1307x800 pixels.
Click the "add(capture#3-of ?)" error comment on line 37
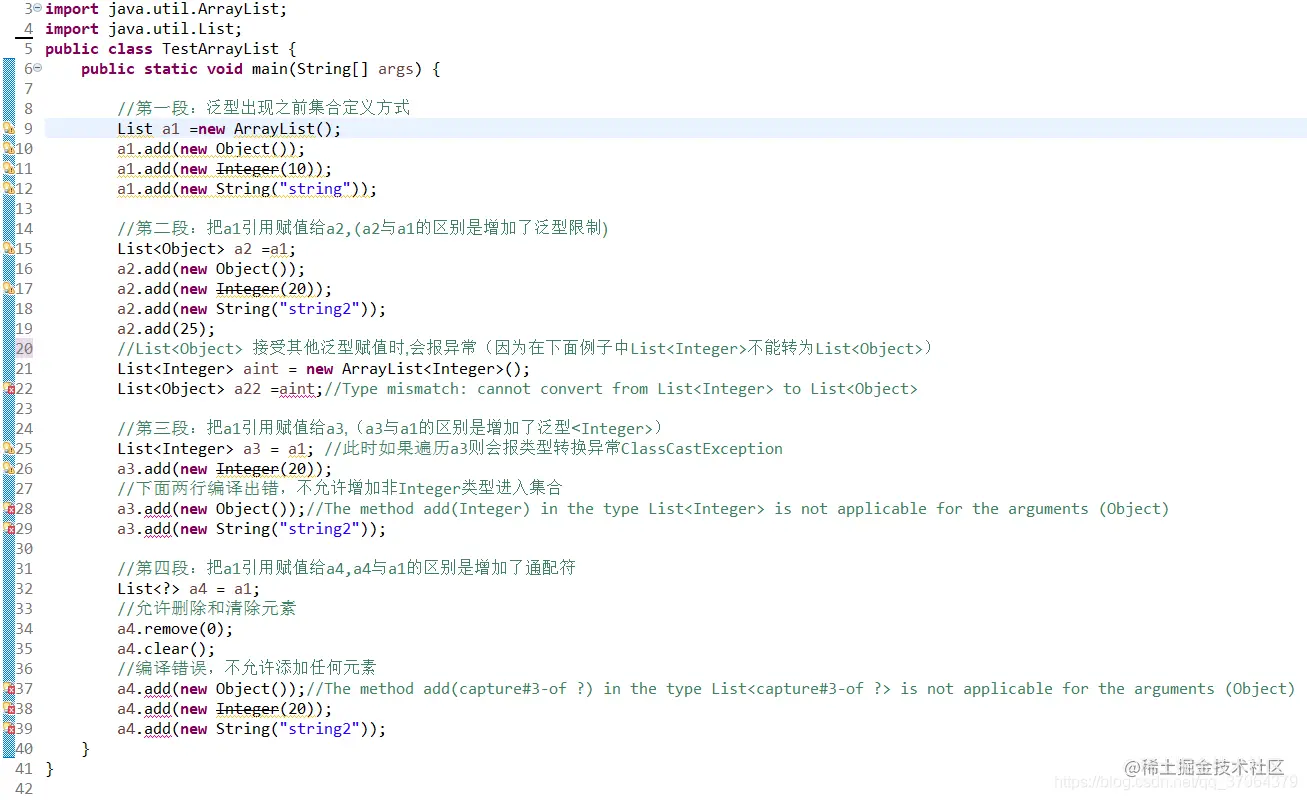[x=800, y=689]
